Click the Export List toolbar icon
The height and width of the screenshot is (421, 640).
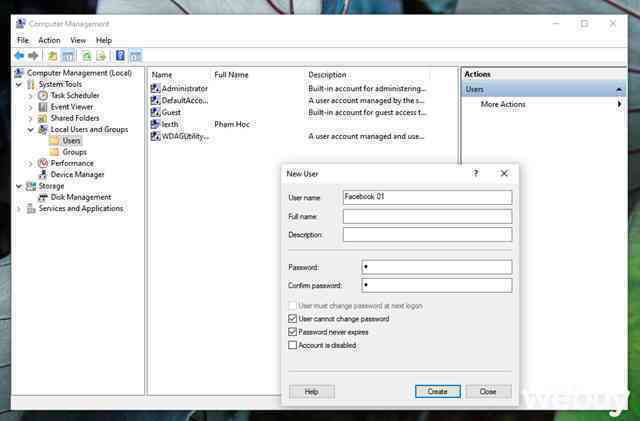click(x=101, y=56)
